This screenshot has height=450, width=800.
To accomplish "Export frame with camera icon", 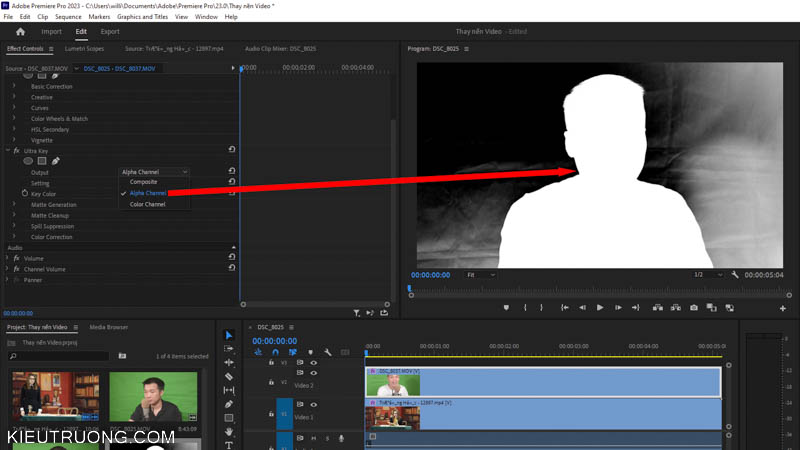I will click(694, 308).
